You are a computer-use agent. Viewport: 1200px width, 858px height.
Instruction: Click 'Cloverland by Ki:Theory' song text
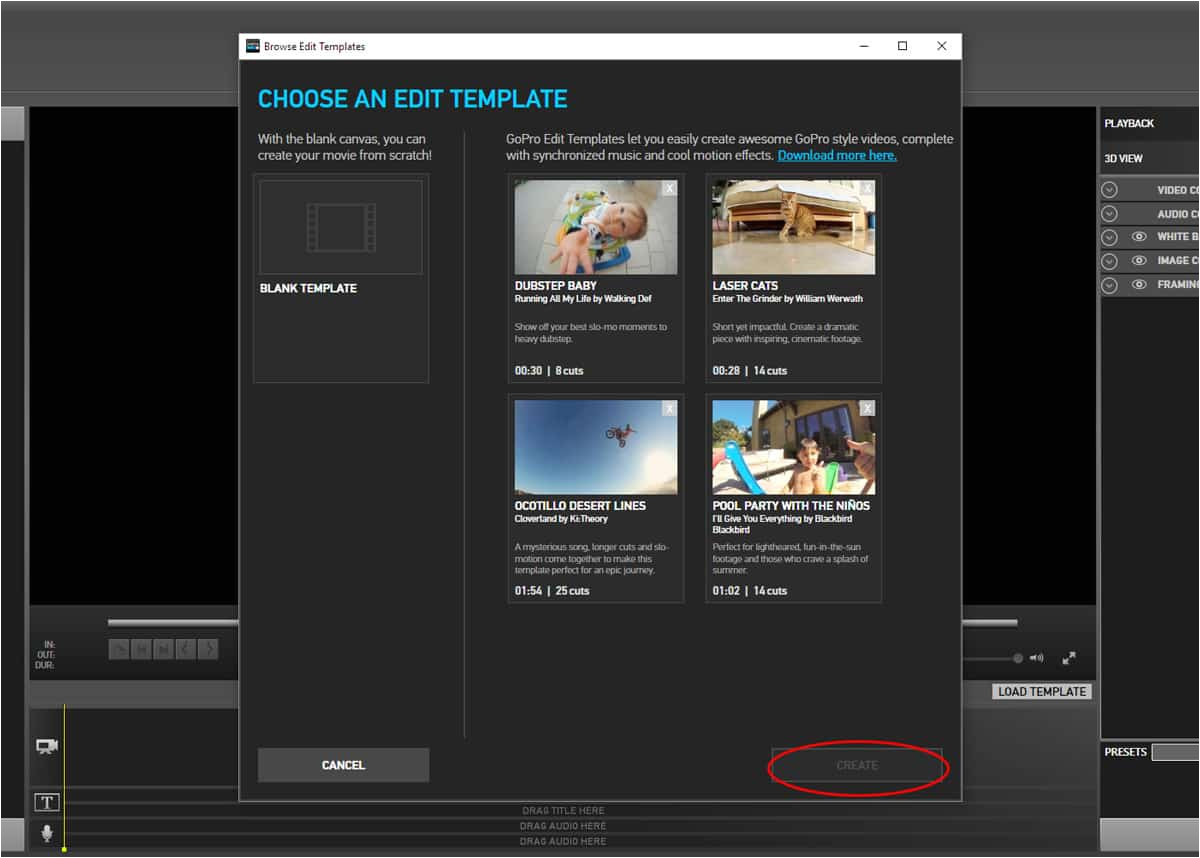tap(561, 519)
